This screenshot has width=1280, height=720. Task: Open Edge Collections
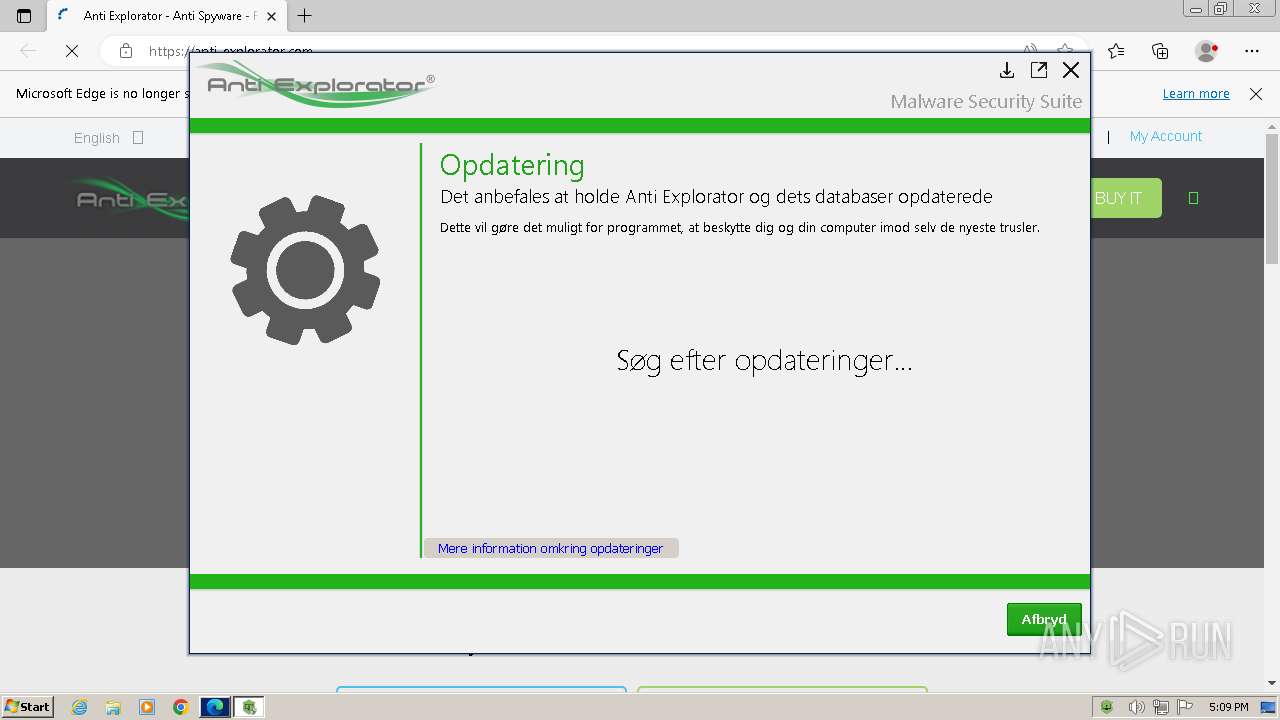click(x=1160, y=51)
